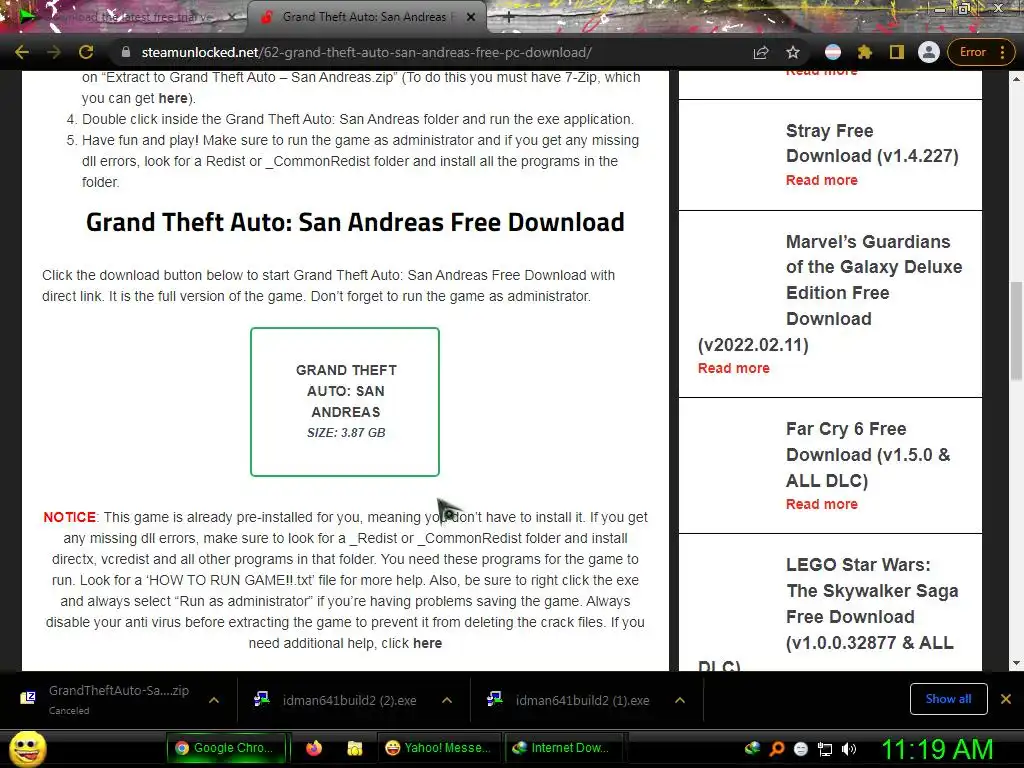Click the page vertical scrollbar thumb
The image size is (1024, 768).
[1016, 330]
